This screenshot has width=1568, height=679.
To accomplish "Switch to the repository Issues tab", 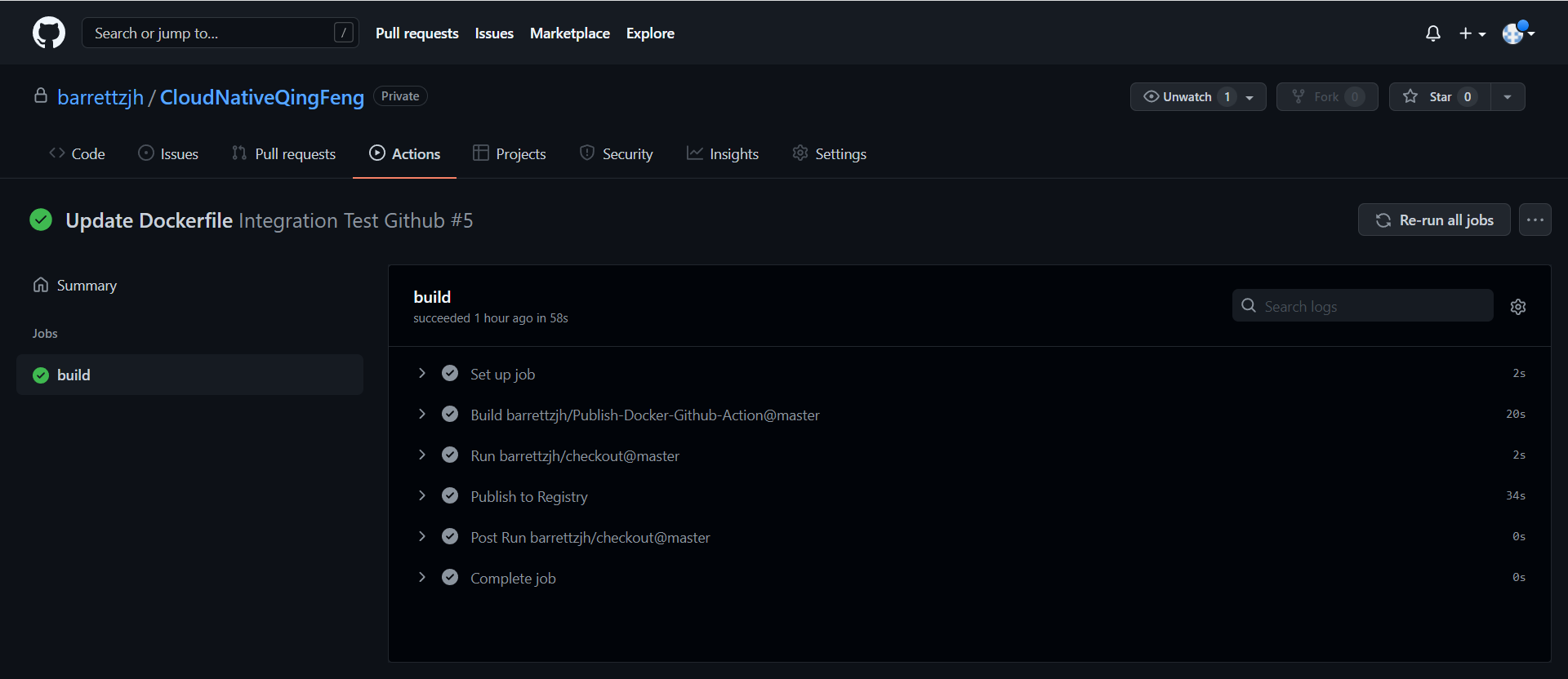I will coord(168,153).
